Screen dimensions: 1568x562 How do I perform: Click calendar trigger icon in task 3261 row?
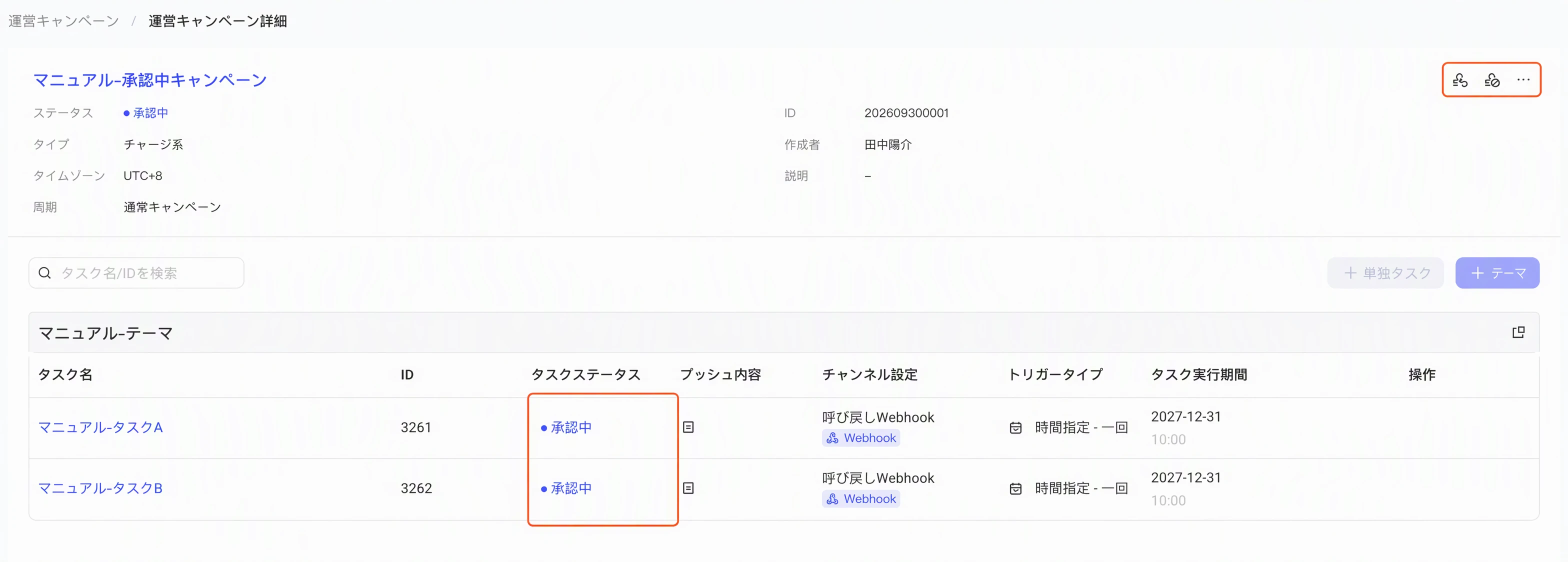click(1015, 428)
